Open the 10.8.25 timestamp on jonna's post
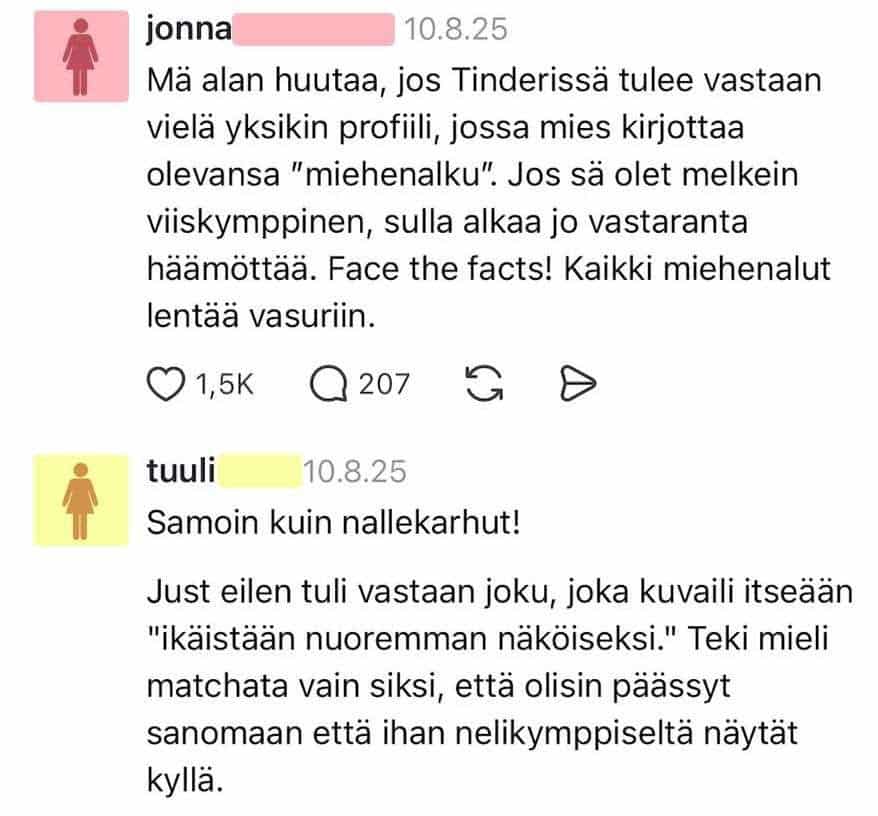 click(455, 30)
